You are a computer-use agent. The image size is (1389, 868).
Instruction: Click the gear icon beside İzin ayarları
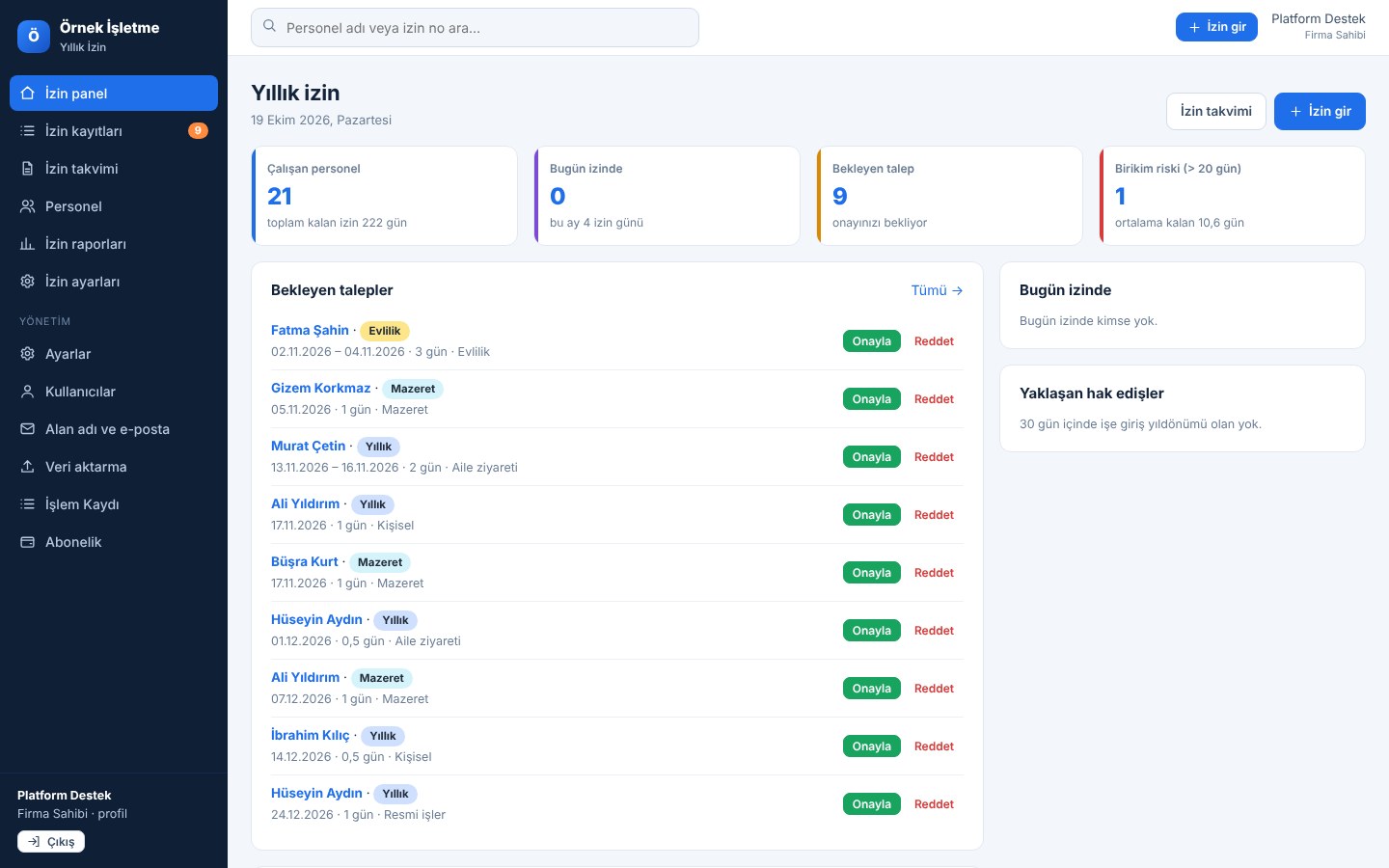click(28, 282)
